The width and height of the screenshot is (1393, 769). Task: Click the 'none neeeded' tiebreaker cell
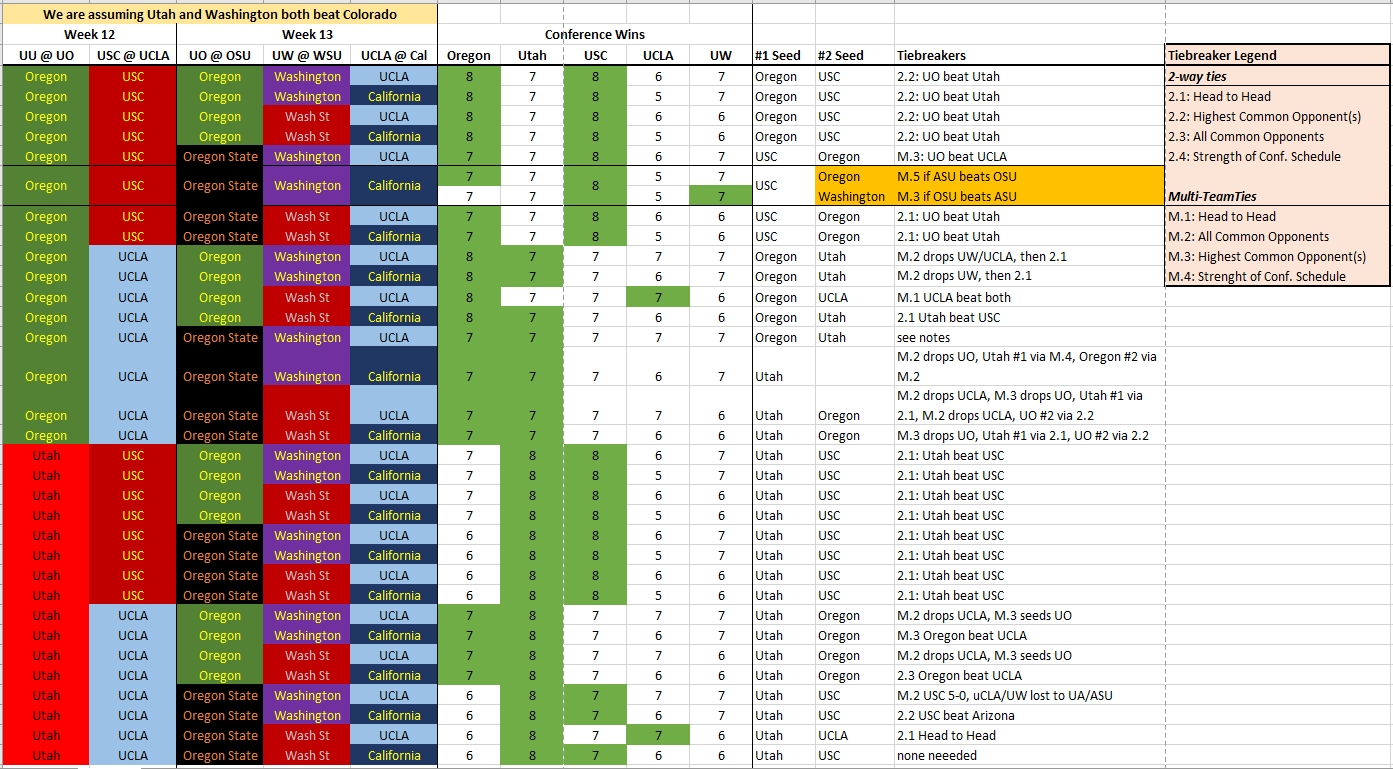pos(1030,755)
